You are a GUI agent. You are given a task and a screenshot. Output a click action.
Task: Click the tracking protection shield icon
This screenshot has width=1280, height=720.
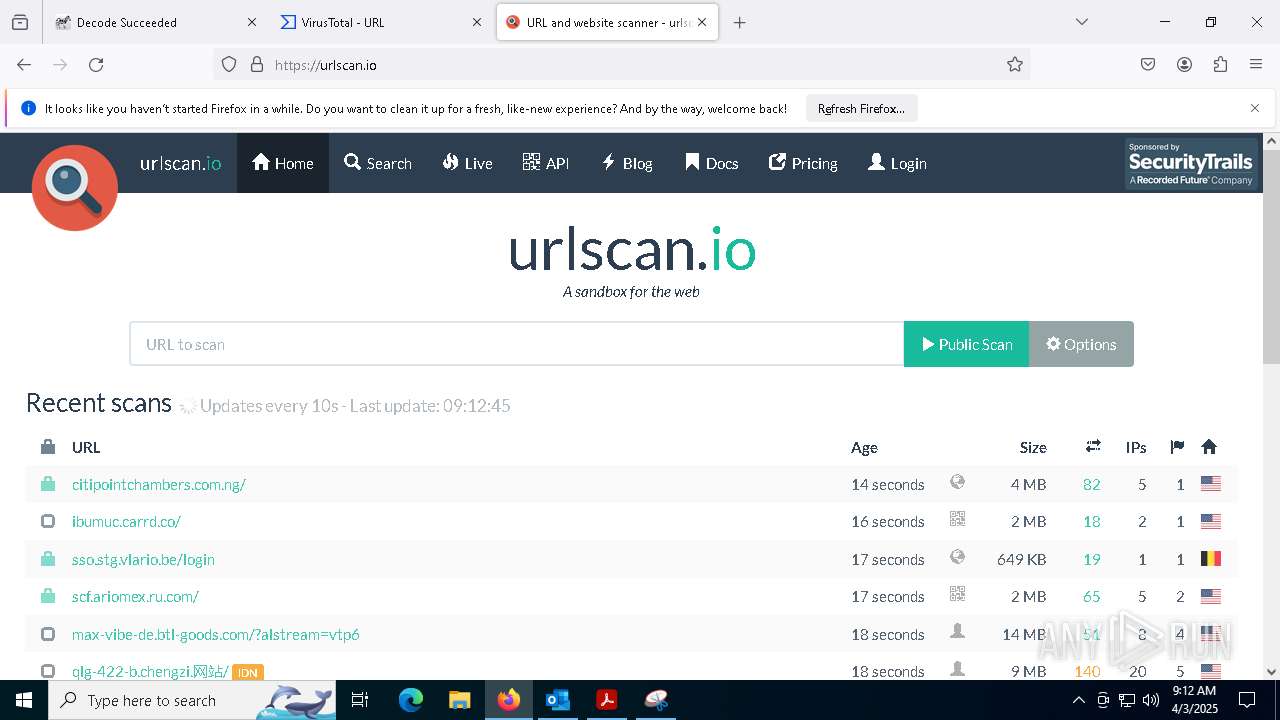[x=229, y=65]
